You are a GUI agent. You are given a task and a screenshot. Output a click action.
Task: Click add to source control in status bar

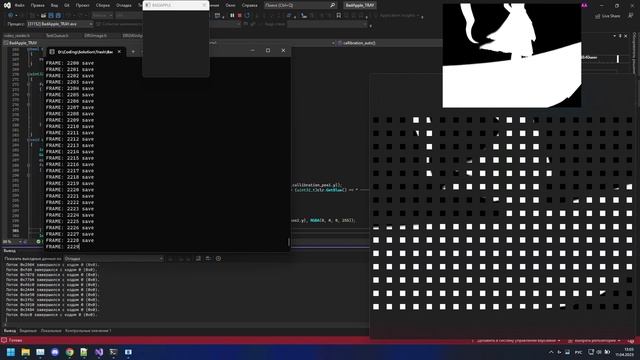[x=516, y=340]
